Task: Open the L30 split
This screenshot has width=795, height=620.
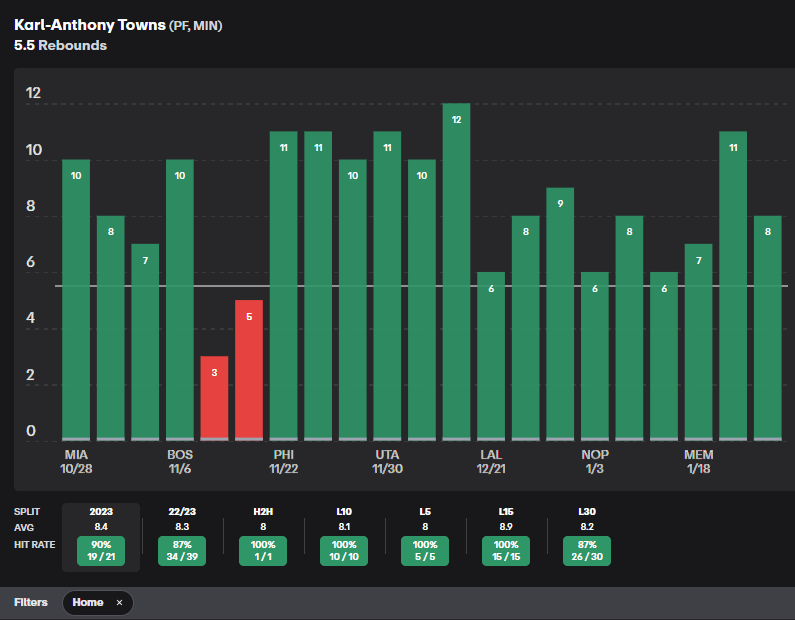Action: (x=587, y=512)
